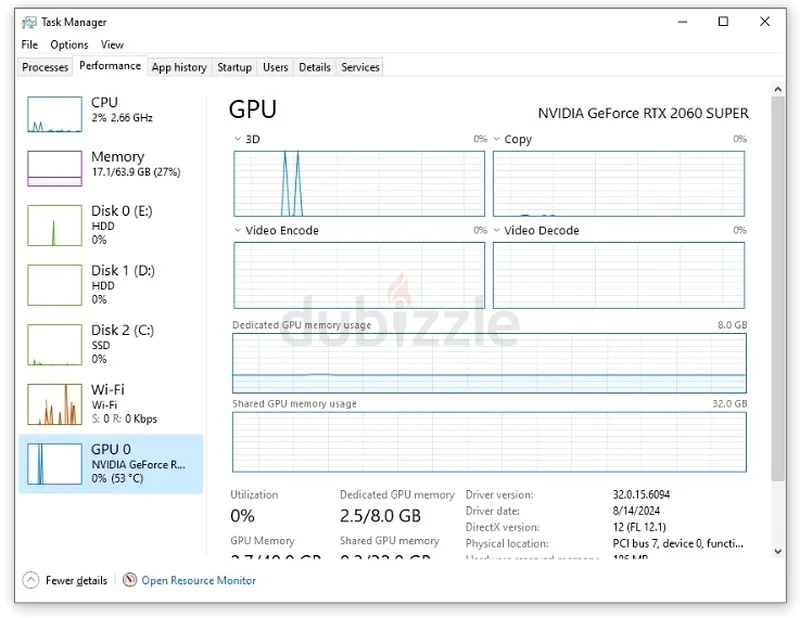The width and height of the screenshot is (800, 618).
Task: Open the View menu
Action: coord(112,44)
